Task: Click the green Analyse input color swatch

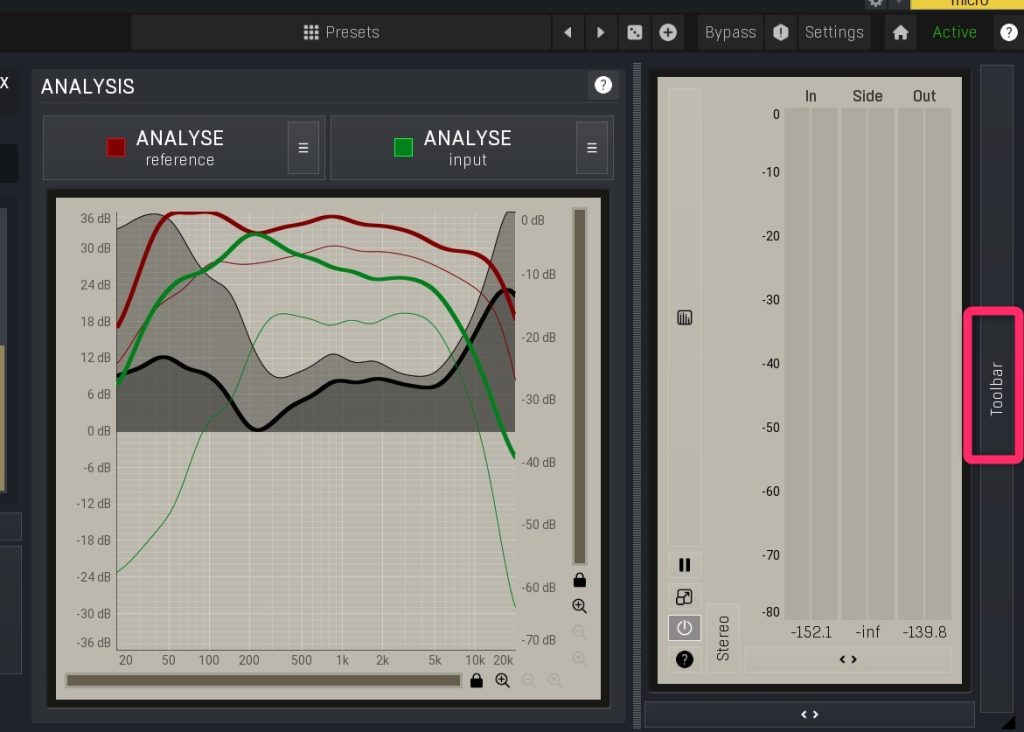Action: point(403,147)
